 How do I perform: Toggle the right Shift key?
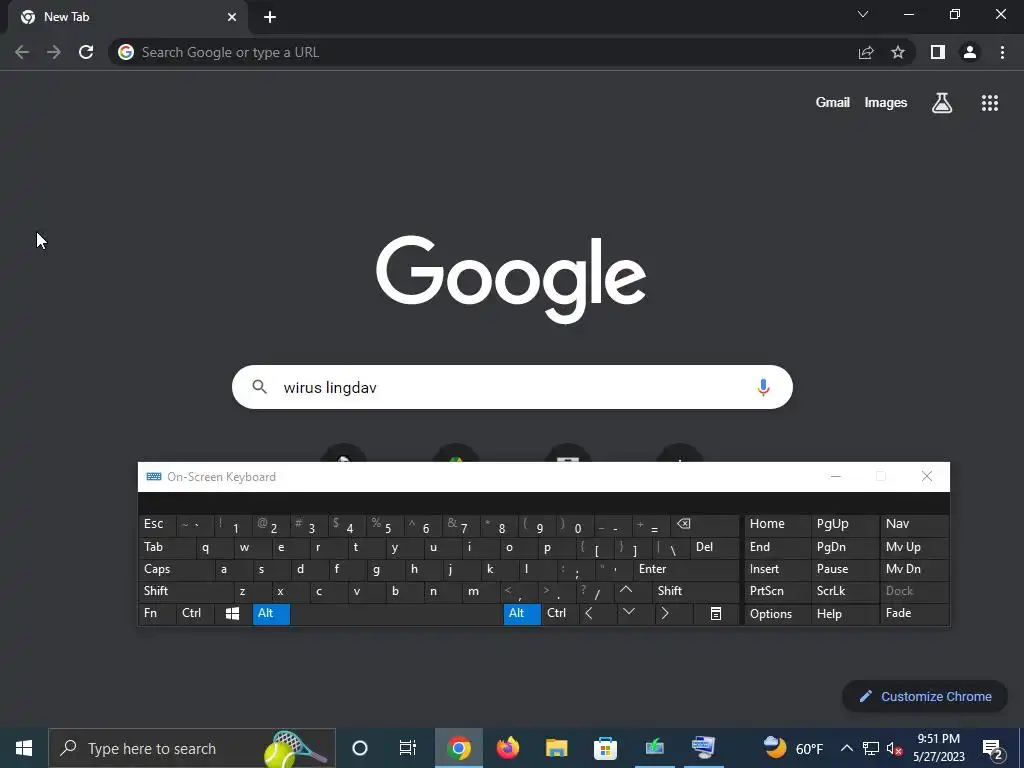pos(696,591)
